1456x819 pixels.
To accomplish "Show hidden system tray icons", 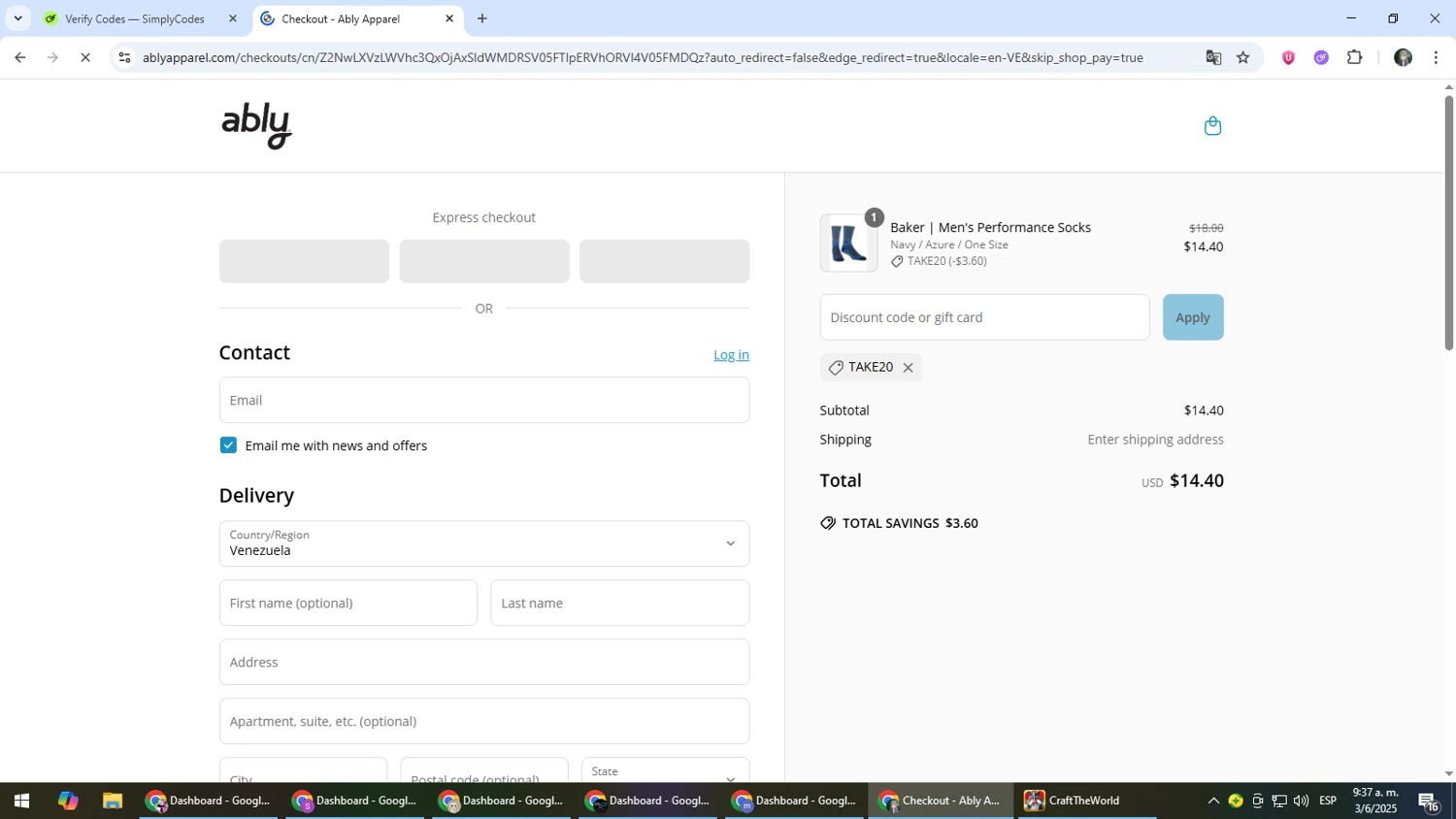I will tap(1213, 801).
